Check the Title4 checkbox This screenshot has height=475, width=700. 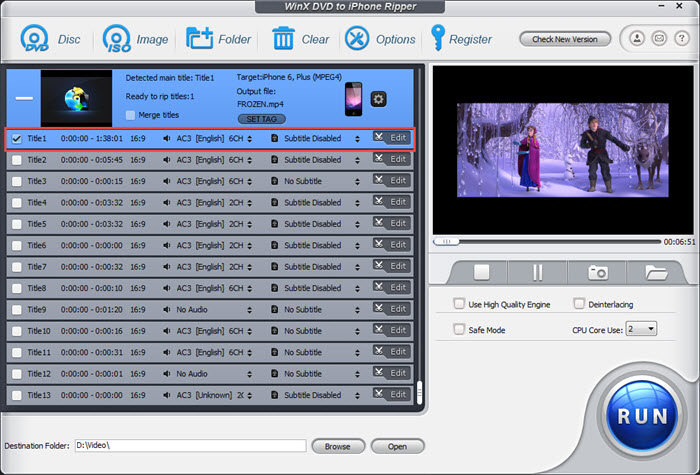click(17, 203)
